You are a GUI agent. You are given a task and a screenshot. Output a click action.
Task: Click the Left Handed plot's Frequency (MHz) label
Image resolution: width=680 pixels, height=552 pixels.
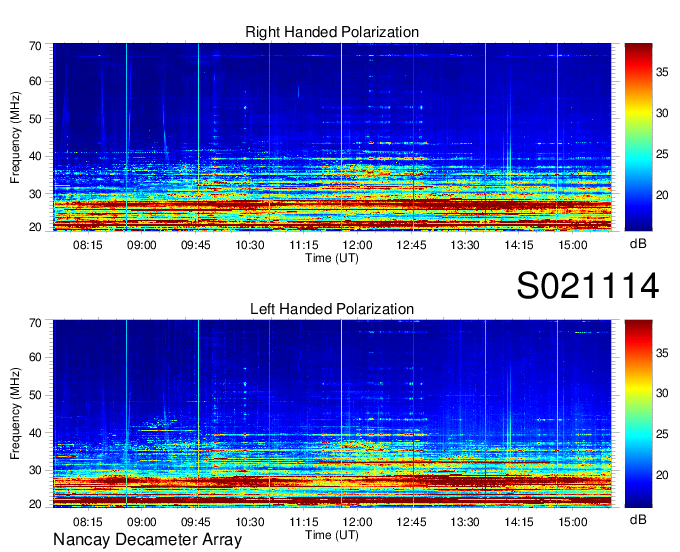[15, 414]
